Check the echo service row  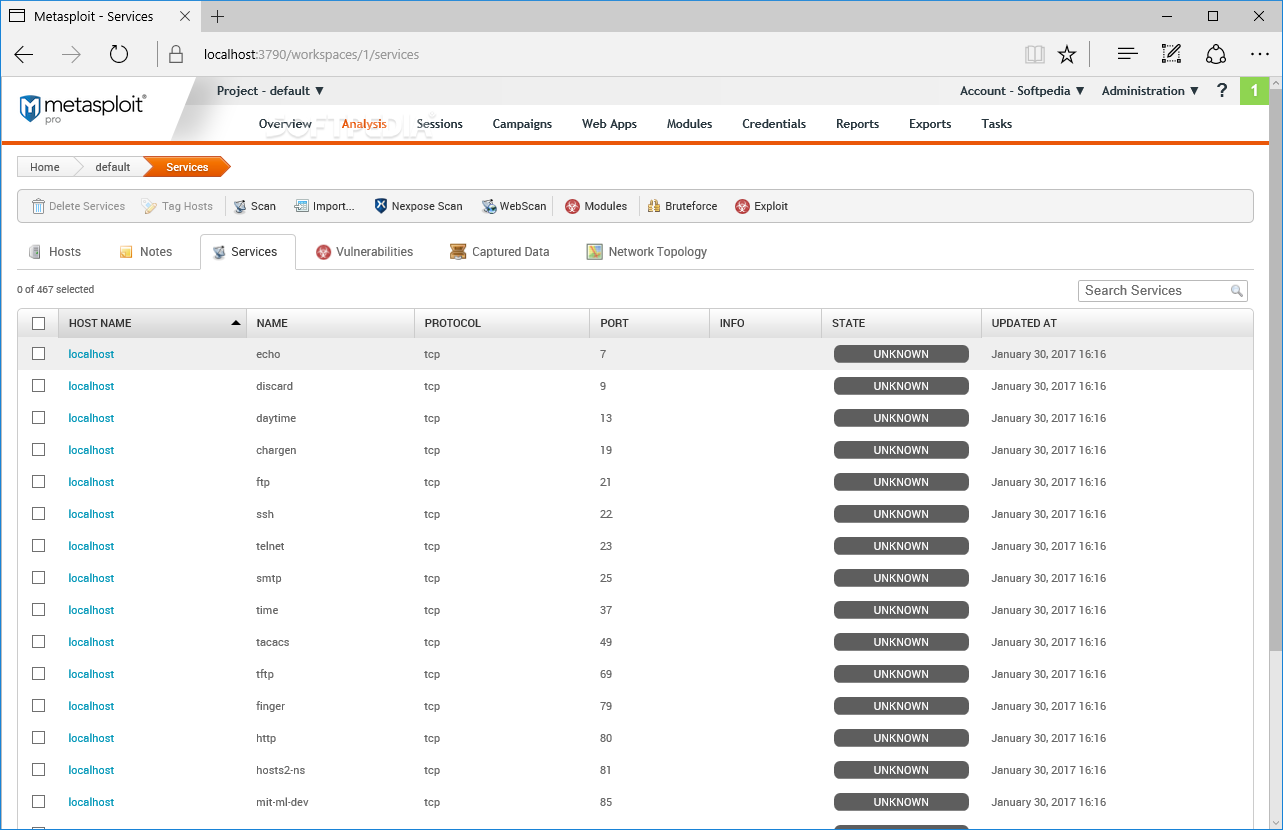coord(38,354)
